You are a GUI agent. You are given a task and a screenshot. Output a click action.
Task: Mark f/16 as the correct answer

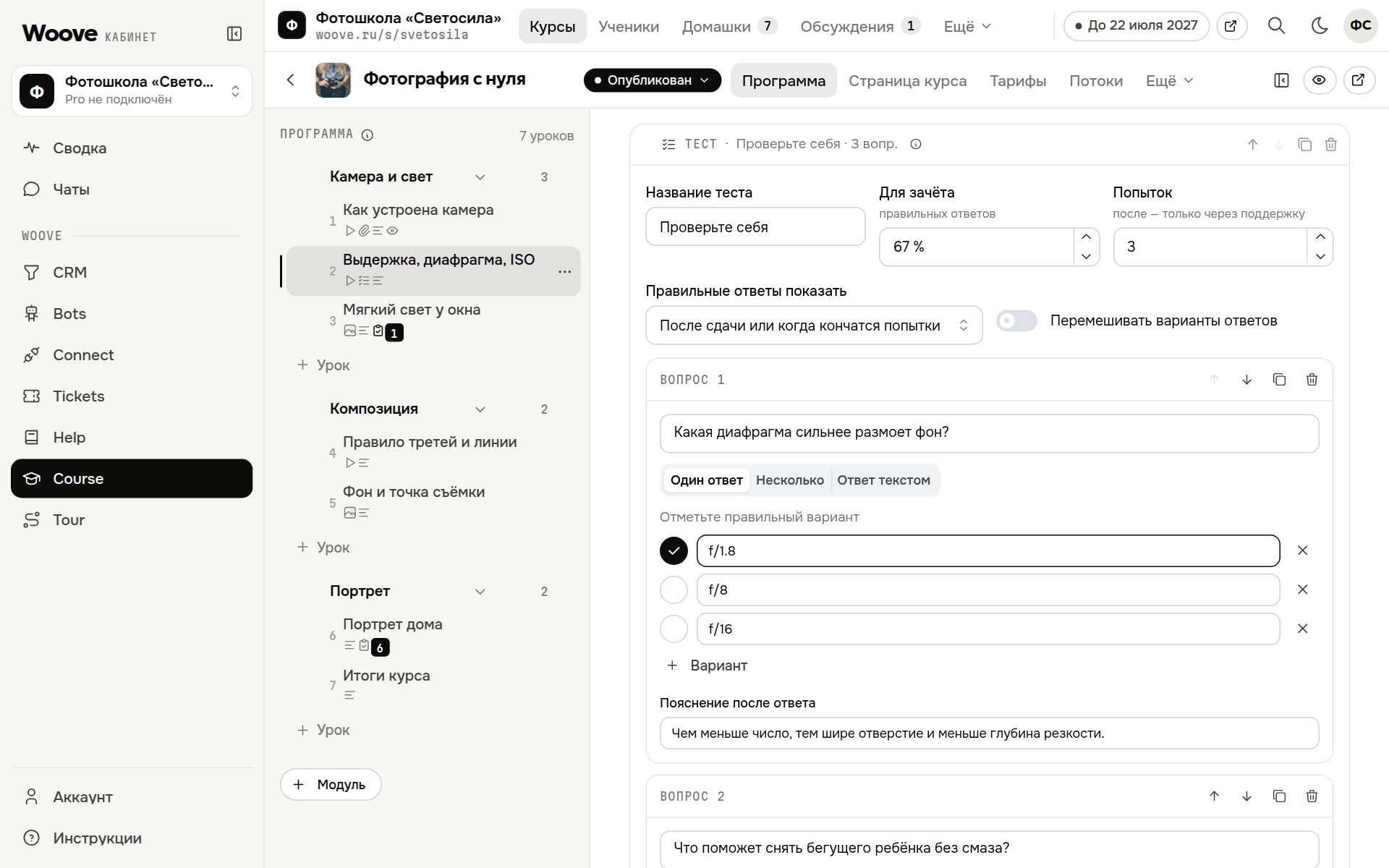(x=674, y=629)
